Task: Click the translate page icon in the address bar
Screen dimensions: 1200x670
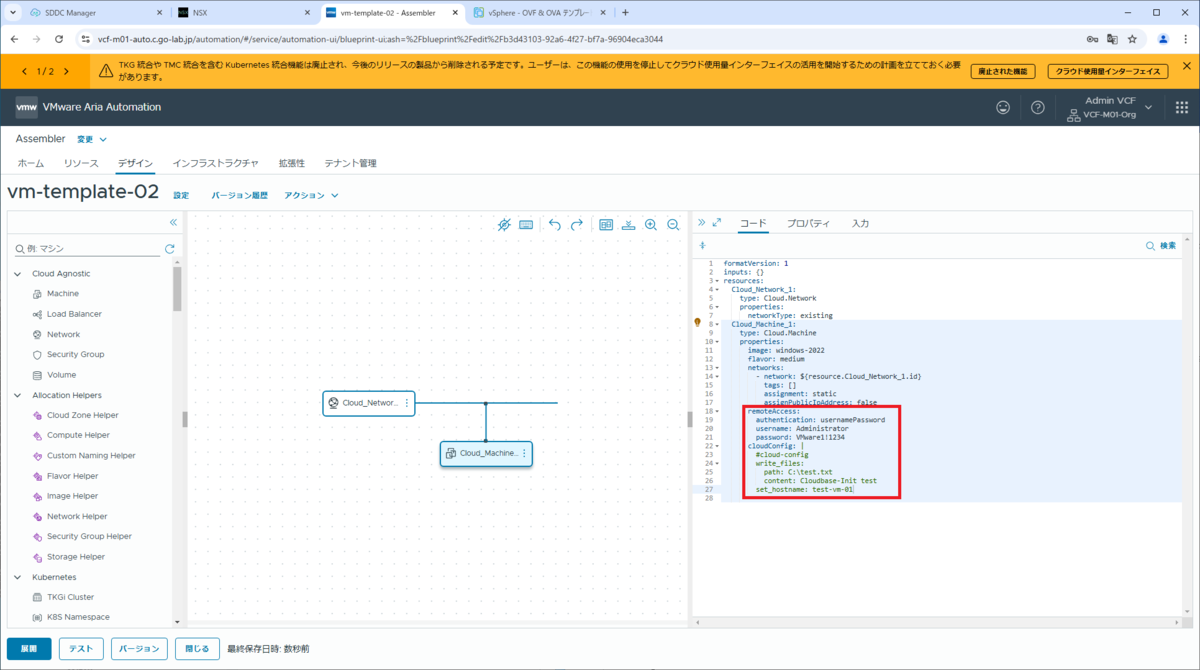Action: tap(1112, 39)
